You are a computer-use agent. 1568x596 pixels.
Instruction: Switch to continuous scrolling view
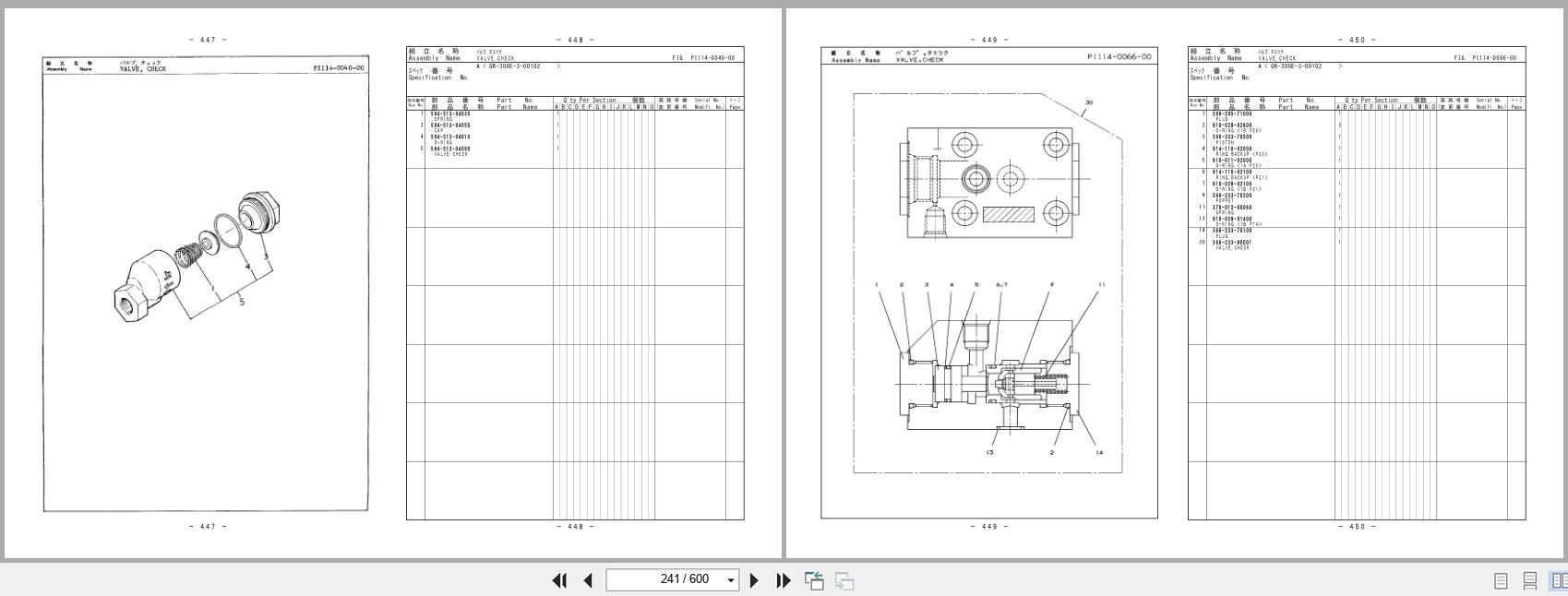[1529, 580]
